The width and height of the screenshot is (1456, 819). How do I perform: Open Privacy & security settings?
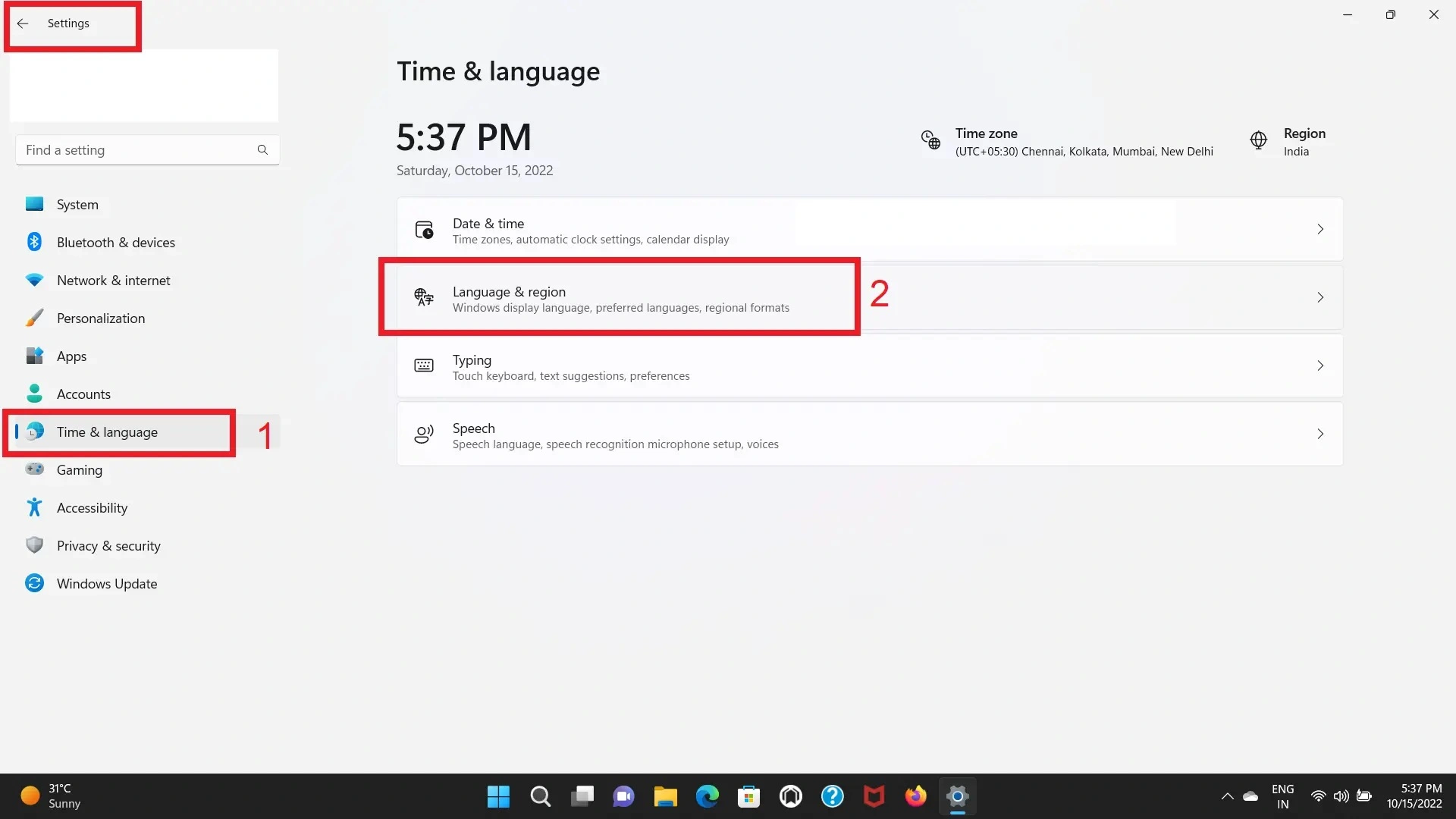108,545
